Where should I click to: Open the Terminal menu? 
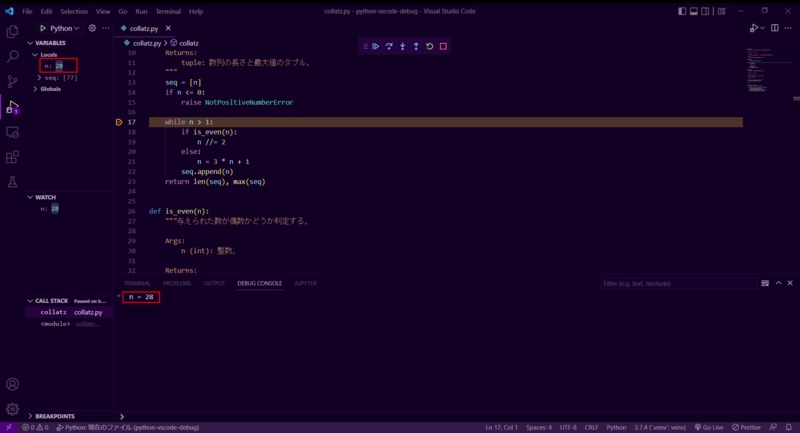tap(168, 11)
